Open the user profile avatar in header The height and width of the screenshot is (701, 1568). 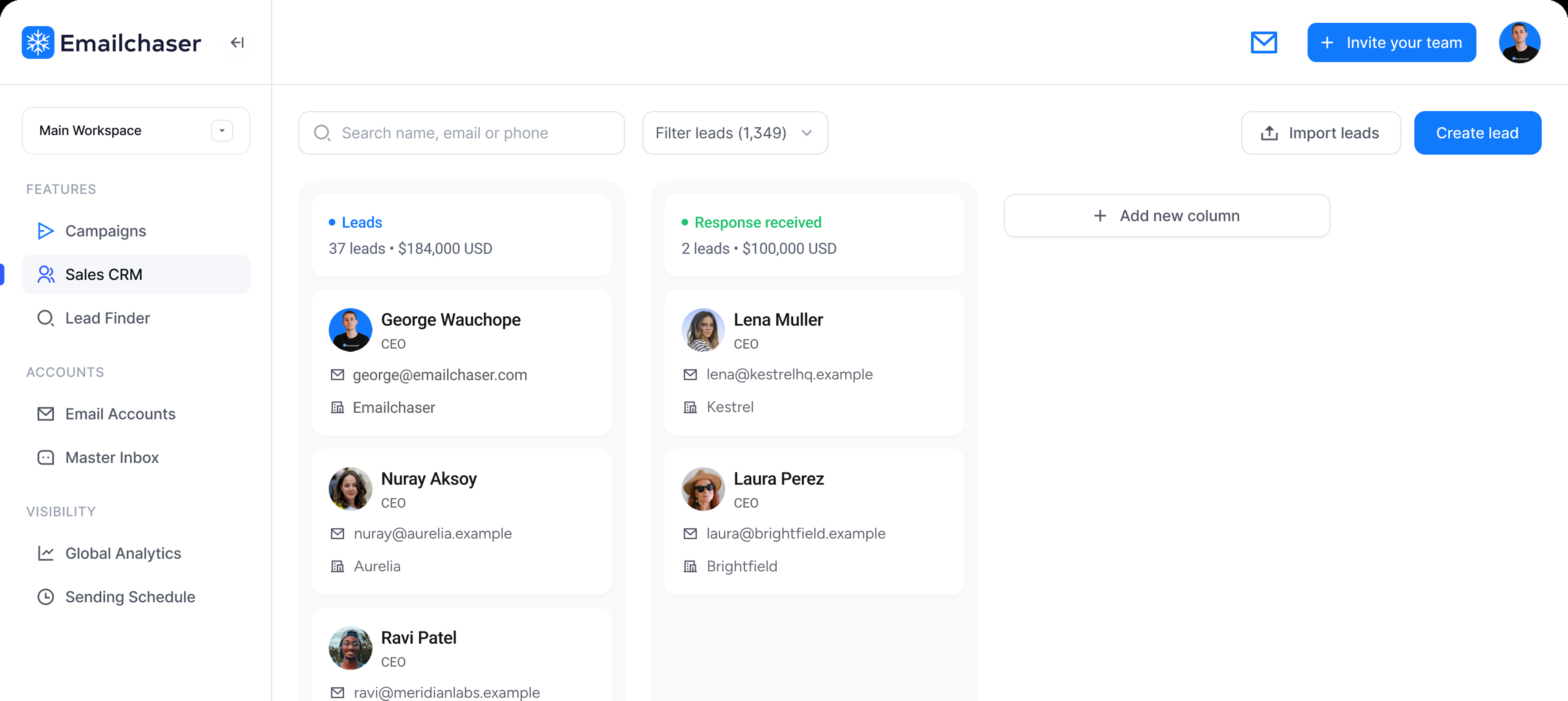tap(1519, 43)
